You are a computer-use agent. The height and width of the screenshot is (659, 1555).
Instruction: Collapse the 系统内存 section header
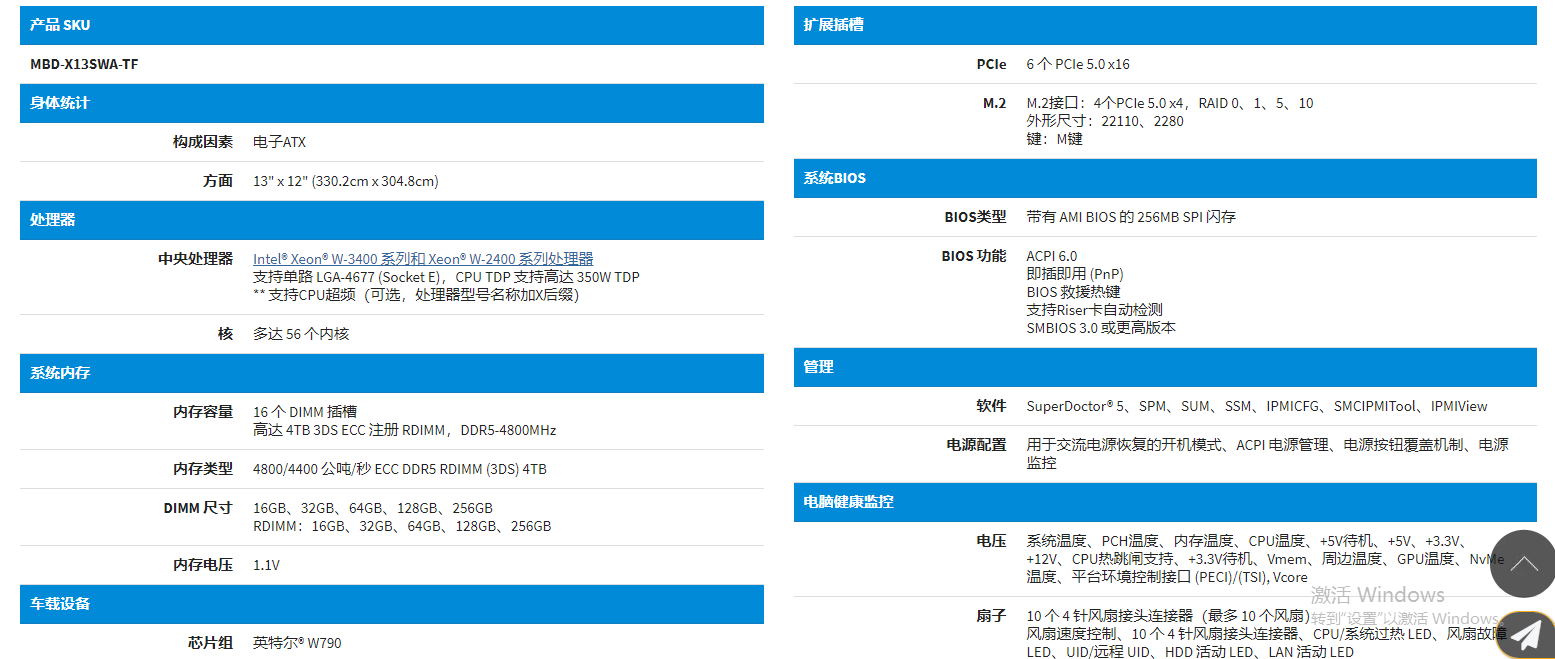pyautogui.click(x=390, y=372)
